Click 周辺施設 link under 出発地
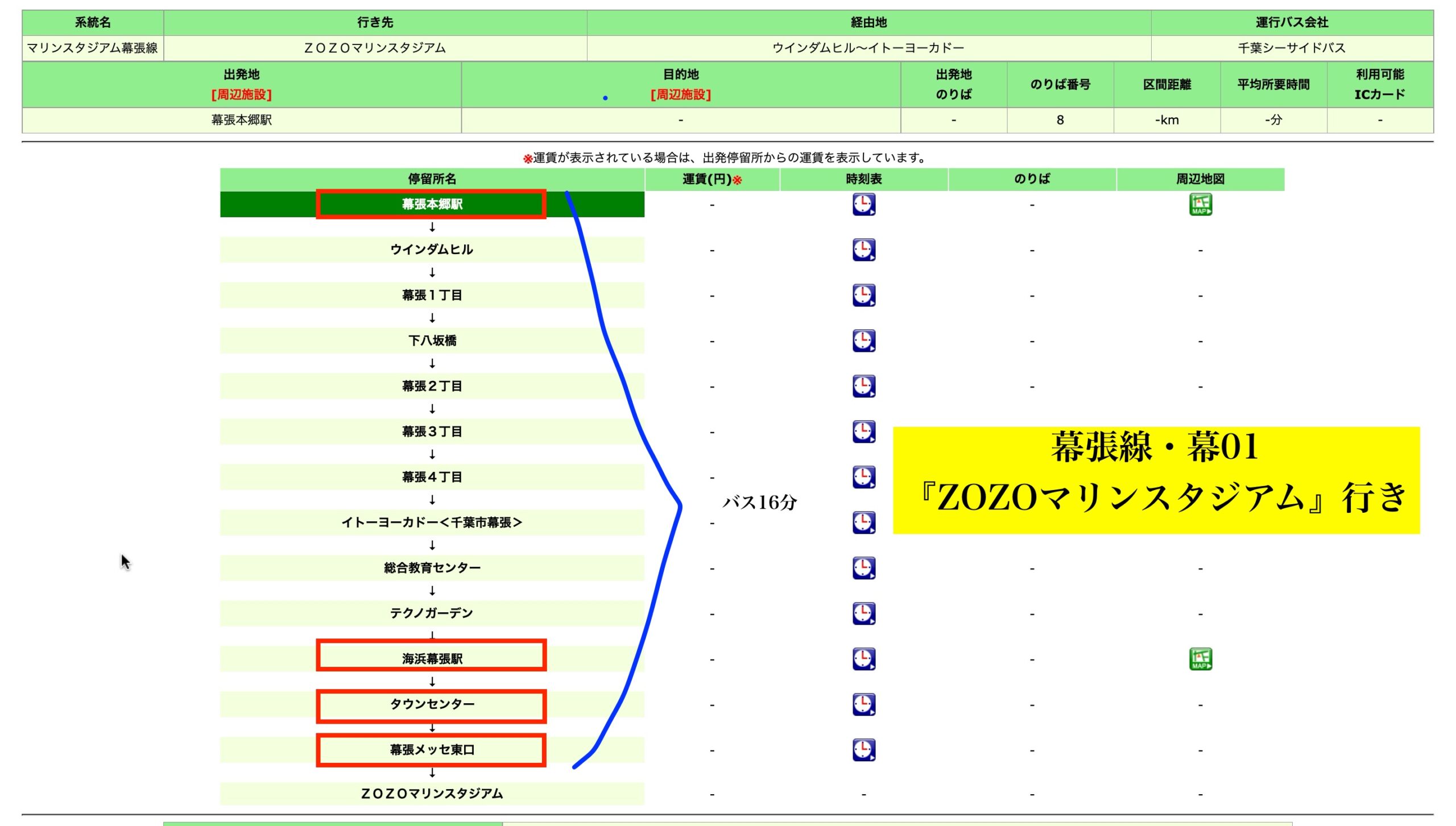The height and width of the screenshot is (826, 1456). [241, 94]
